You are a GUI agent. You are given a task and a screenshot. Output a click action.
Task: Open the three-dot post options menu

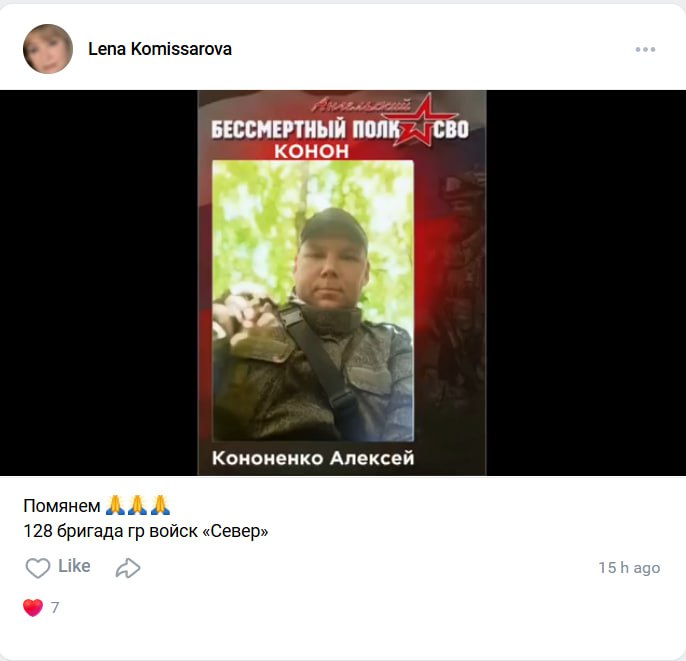[645, 49]
